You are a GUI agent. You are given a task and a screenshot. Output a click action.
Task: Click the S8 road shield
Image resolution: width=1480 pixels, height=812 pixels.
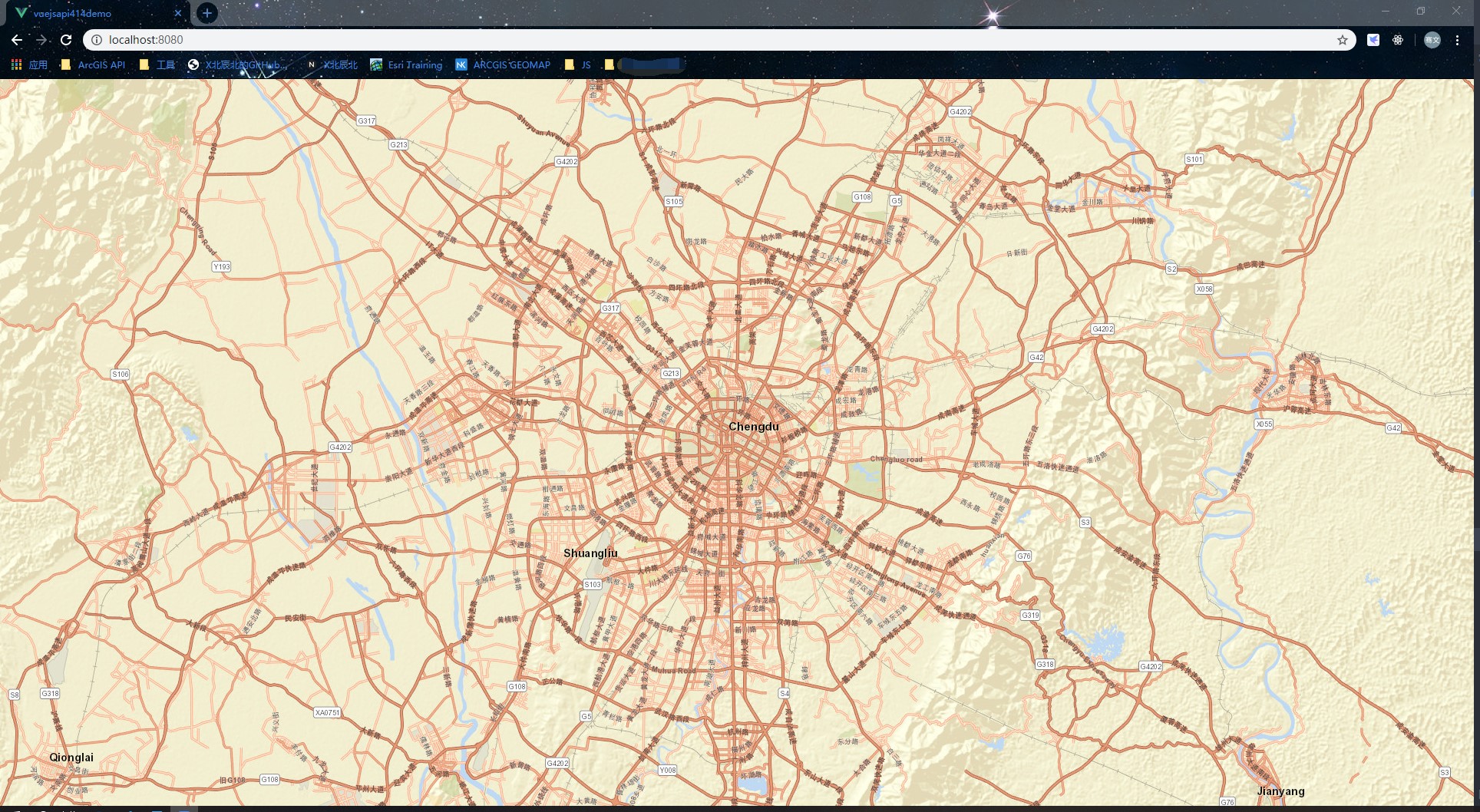[14, 695]
